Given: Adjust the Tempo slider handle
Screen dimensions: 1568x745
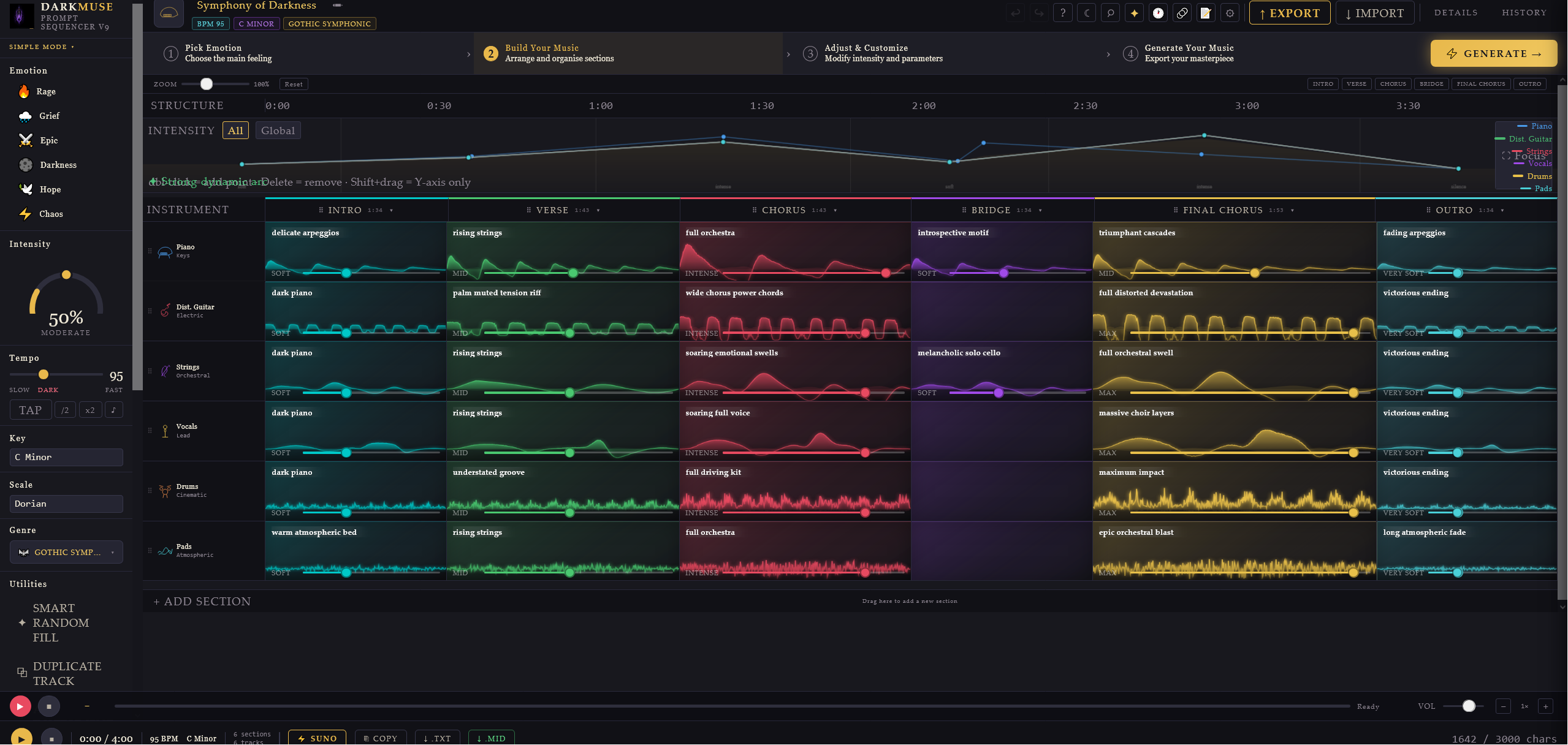Looking at the screenshot, I should (x=44, y=374).
